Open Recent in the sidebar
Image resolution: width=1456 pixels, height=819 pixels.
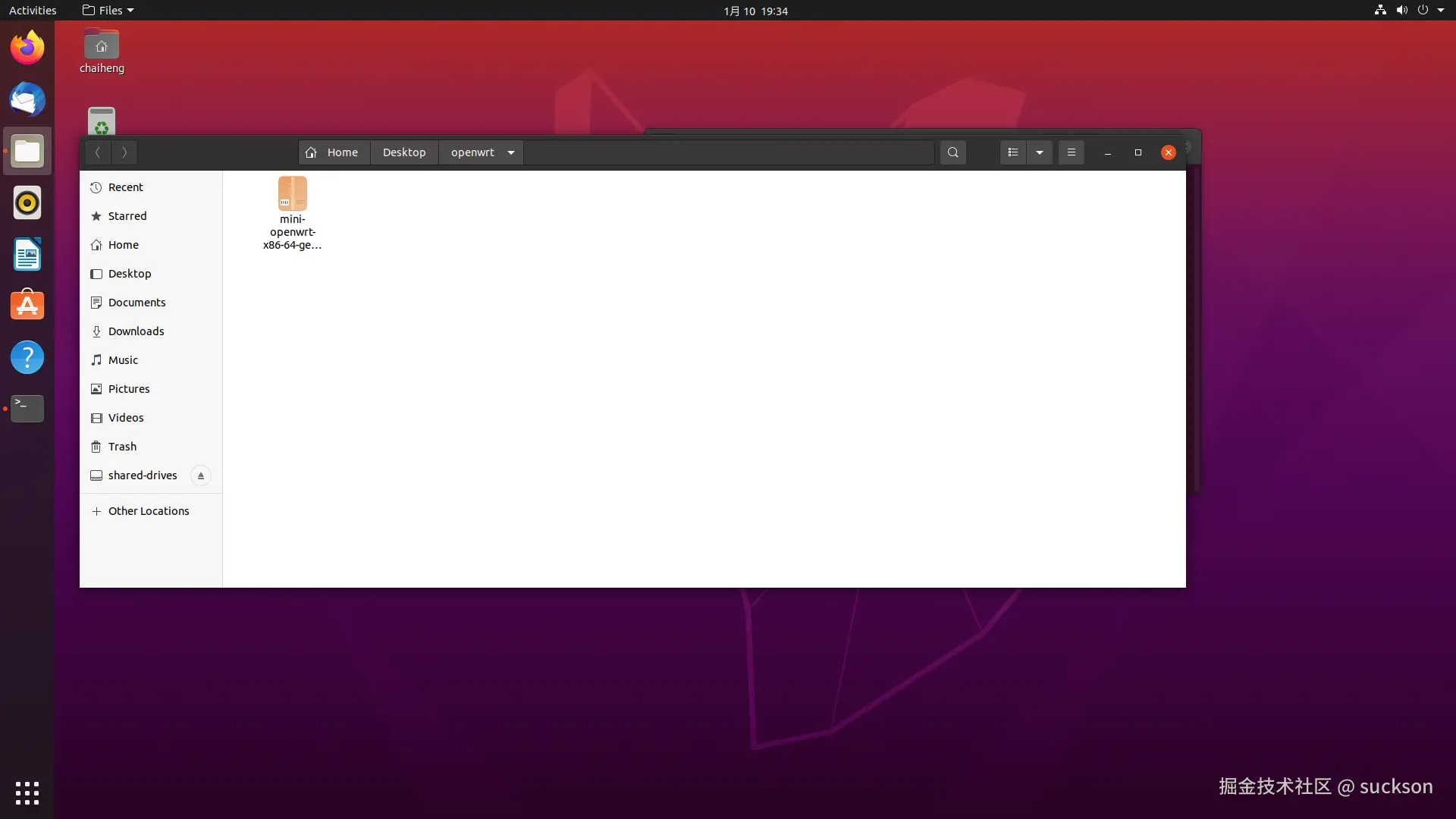tap(125, 187)
